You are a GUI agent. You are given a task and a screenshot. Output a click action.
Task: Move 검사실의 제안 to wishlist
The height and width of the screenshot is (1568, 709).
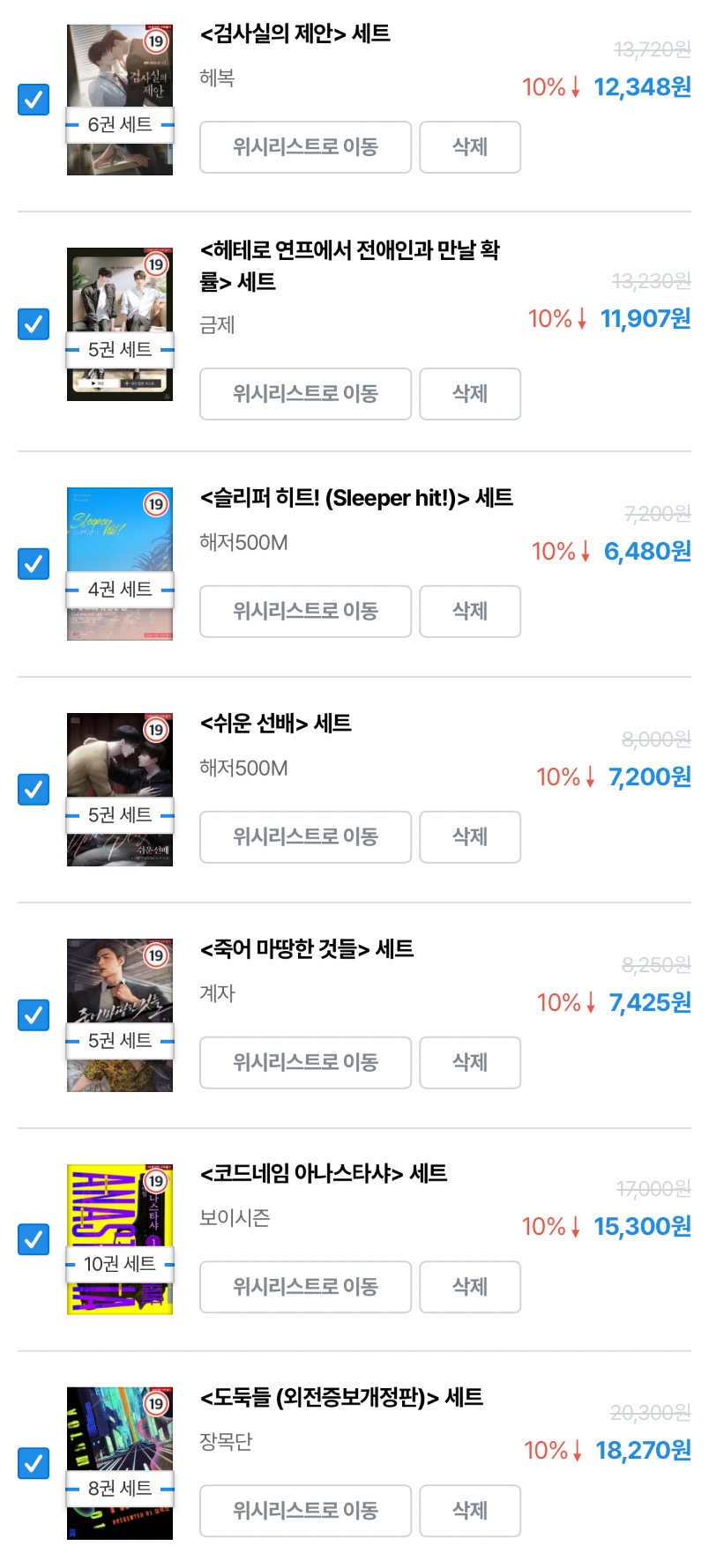[x=305, y=147]
